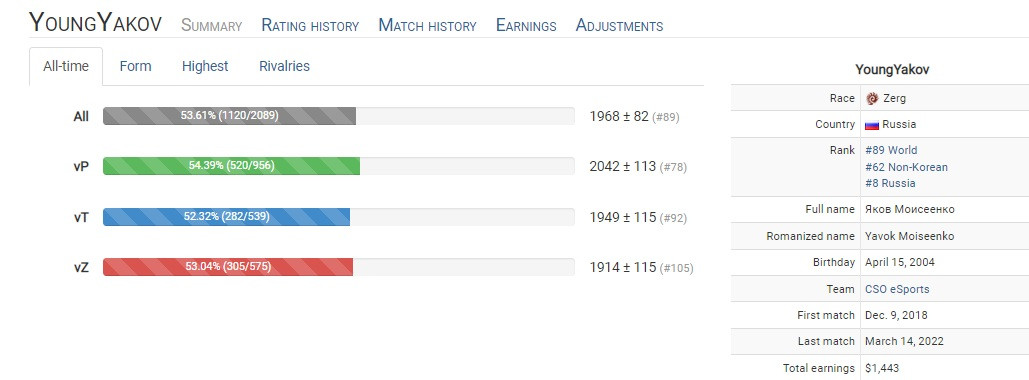The width and height of the screenshot is (1029, 380).
Task: Click the #89 World rank link
Action: coord(891,150)
